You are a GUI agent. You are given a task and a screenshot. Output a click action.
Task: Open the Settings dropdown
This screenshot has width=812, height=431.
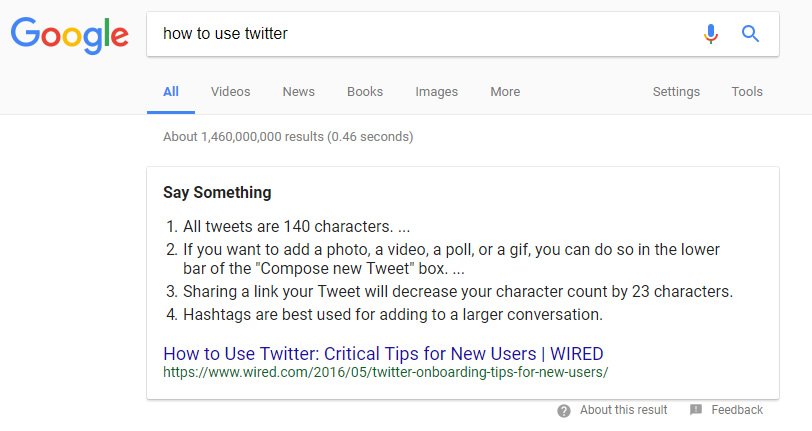tap(676, 92)
